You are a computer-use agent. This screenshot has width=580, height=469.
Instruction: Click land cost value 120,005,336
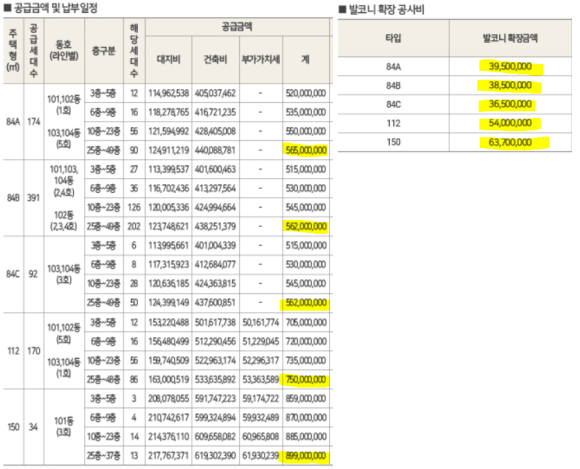pyautogui.click(x=169, y=207)
